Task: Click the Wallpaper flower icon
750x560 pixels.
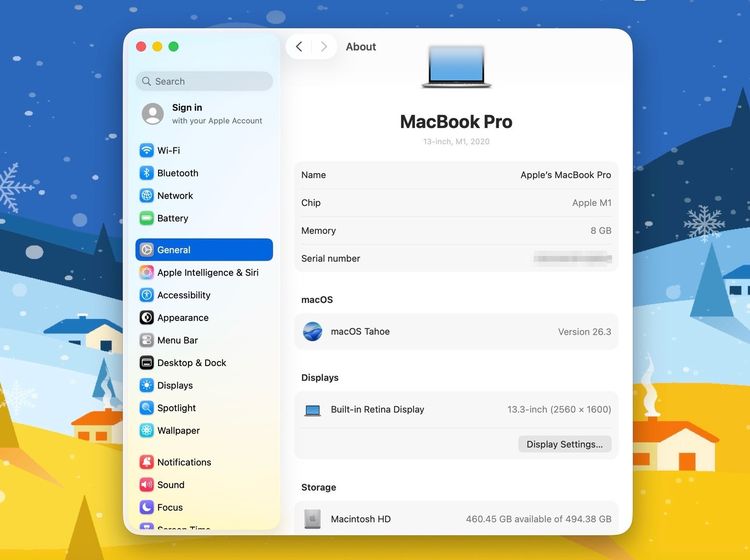Action: tap(146, 430)
